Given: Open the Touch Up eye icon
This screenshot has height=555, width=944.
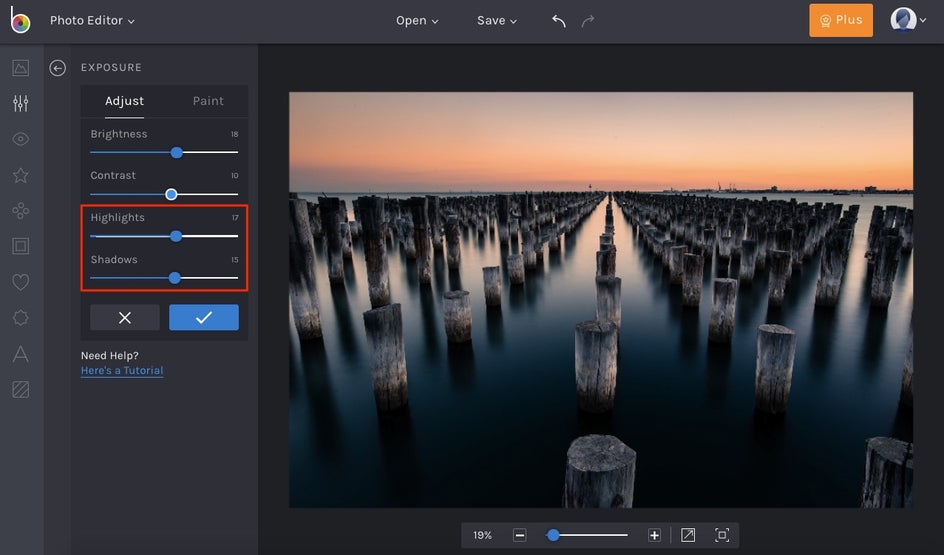Looking at the screenshot, I should [21, 139].
